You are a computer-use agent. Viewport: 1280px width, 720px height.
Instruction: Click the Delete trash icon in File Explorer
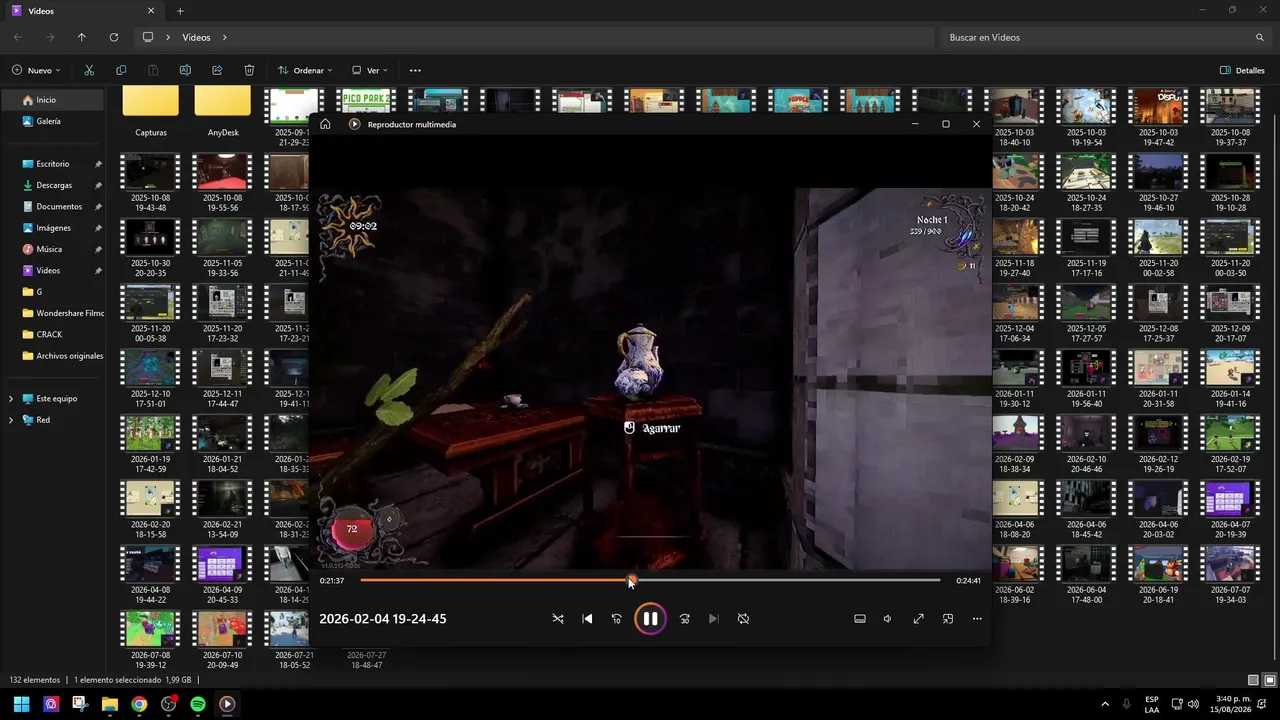click(x=249, y=70)
